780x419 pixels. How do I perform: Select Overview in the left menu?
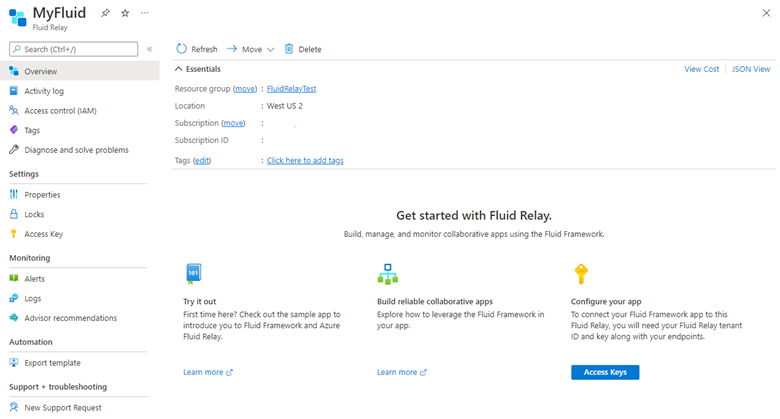click(x=80, y=71)
